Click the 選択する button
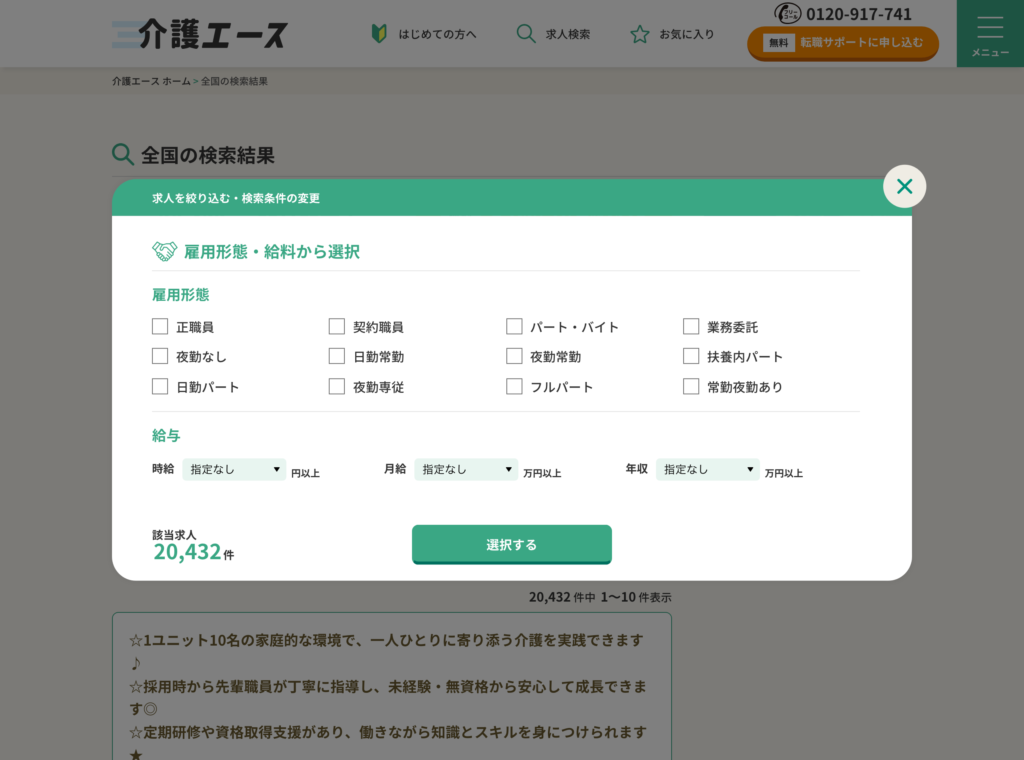The height and width of the screenshot is (760, 1024). pyautogui.click(x=511, y=545)
